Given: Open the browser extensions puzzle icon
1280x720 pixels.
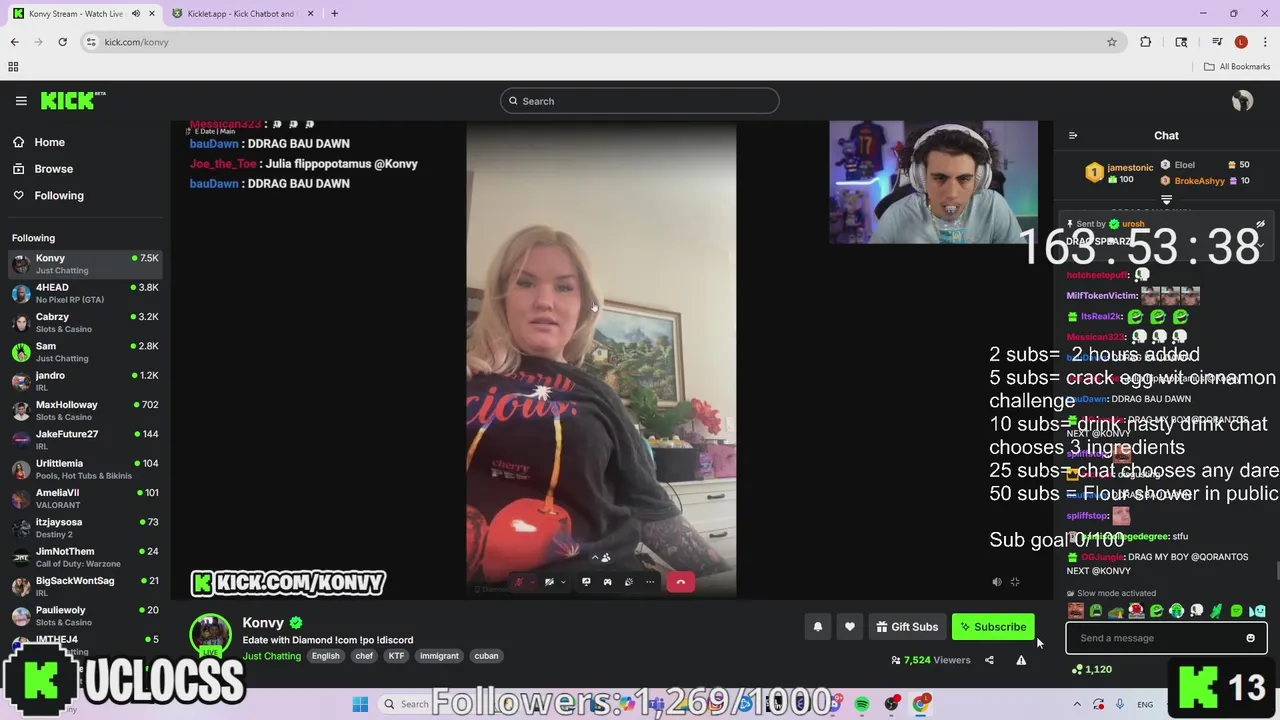Looking at the screenshot, I should coord(1146,42).
